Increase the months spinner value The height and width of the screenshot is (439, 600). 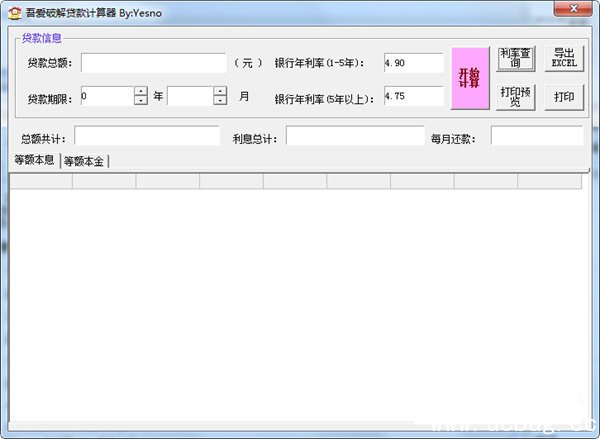(x=220, y=92)
